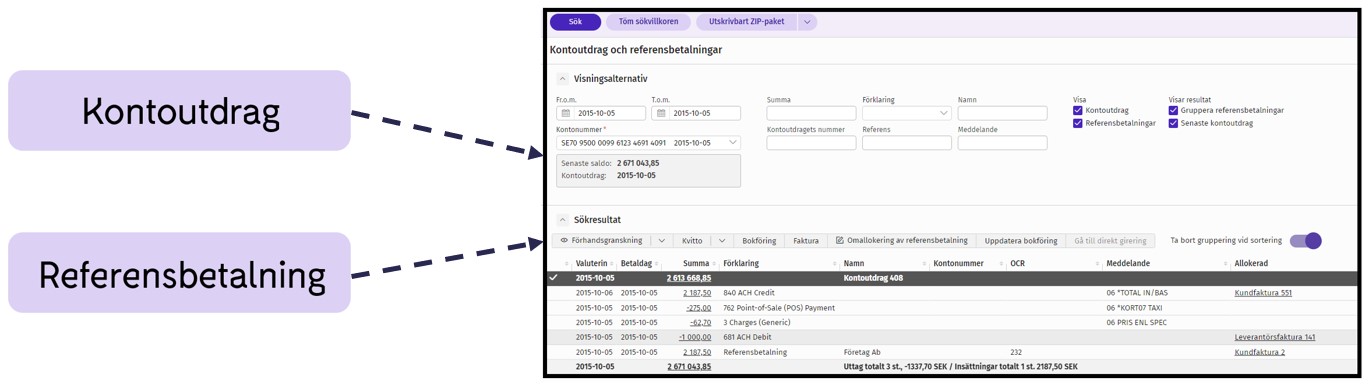Click the Referens input field
The width and height of the screenshot is (1370, 384).
click(x=907, y=143)
